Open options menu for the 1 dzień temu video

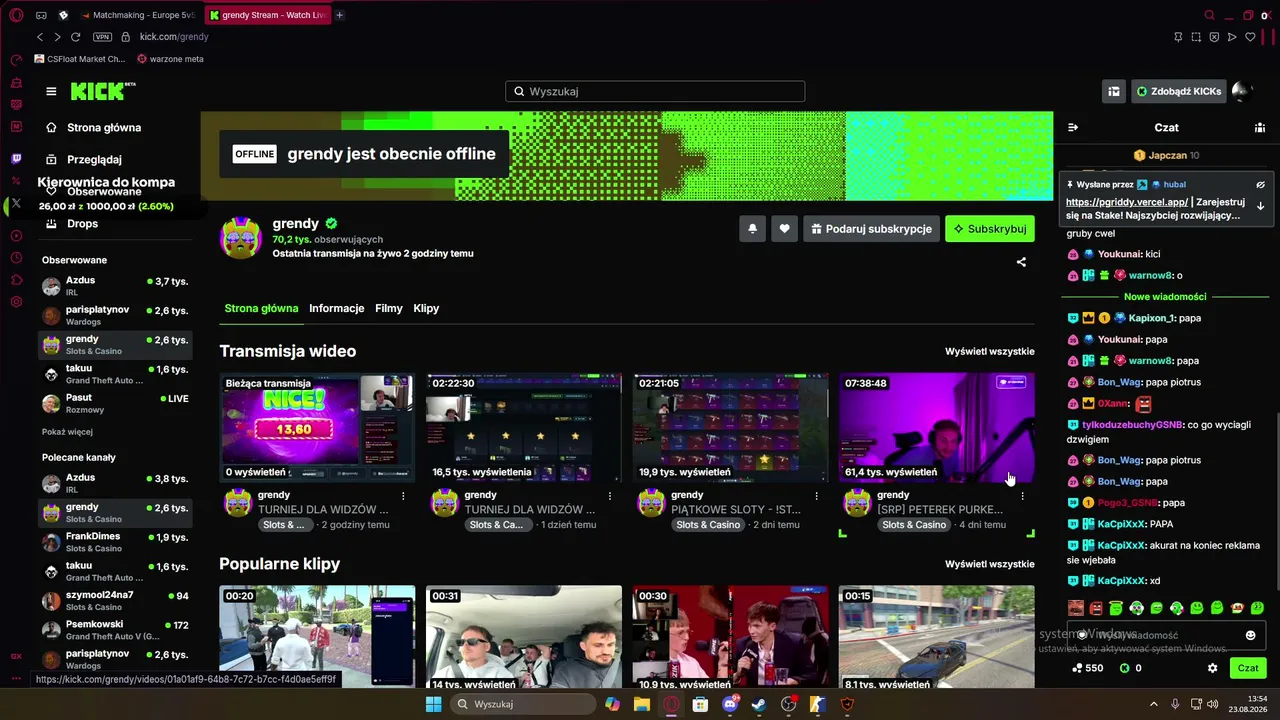[x=610, y=496]
